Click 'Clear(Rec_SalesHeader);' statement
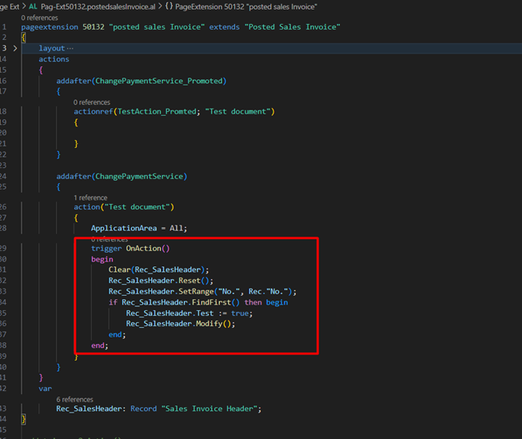Viewport: 522px width, 439px height. point(159,270)
